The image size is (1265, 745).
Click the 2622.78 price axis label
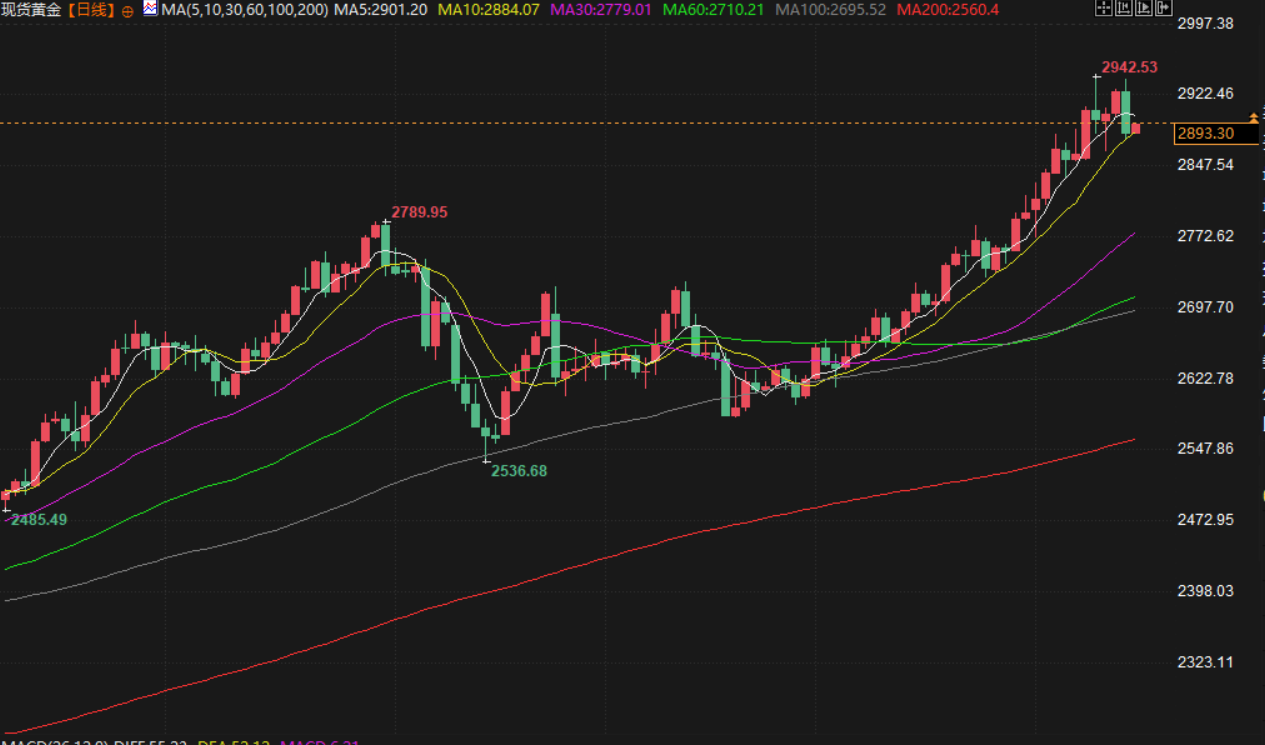(x=1205, y=377)
